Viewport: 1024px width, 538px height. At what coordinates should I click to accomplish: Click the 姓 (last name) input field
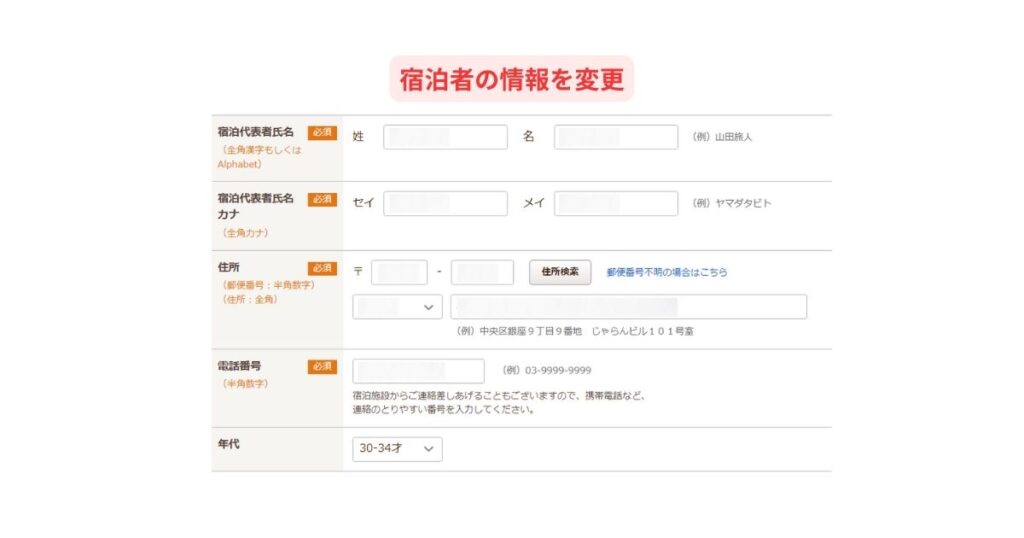coord(445,137)
